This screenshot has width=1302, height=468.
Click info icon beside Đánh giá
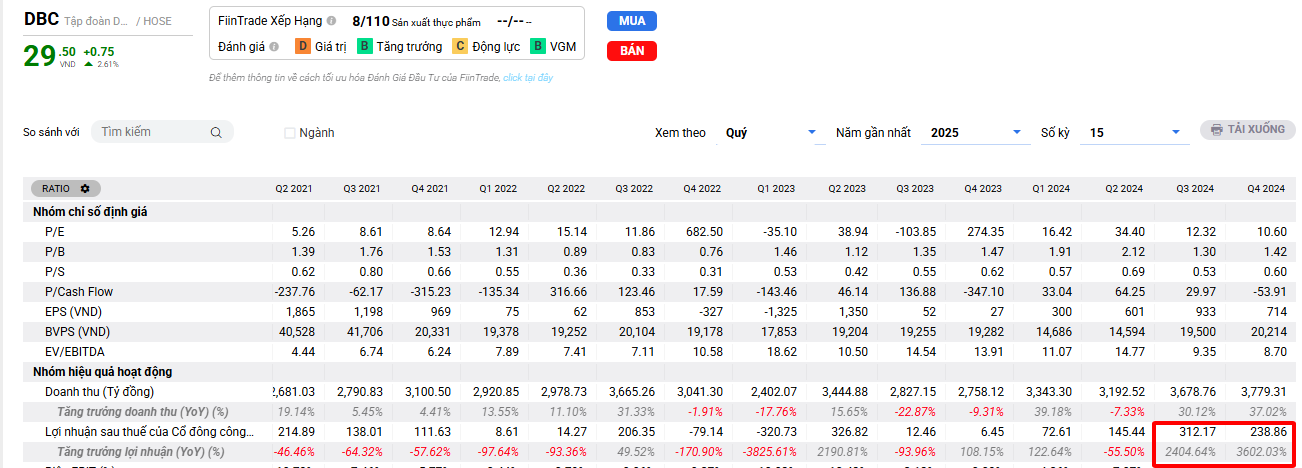(x=273, y=46)
